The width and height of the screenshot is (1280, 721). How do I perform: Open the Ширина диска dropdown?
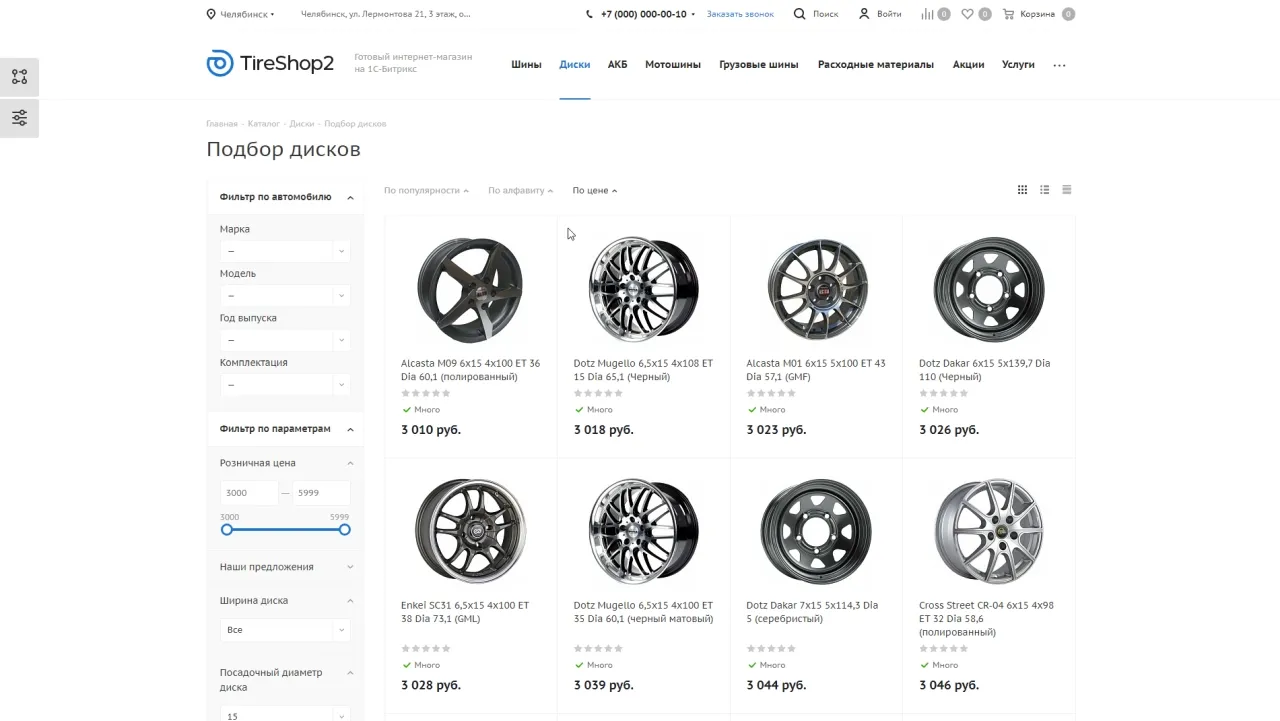click(285, 630)
